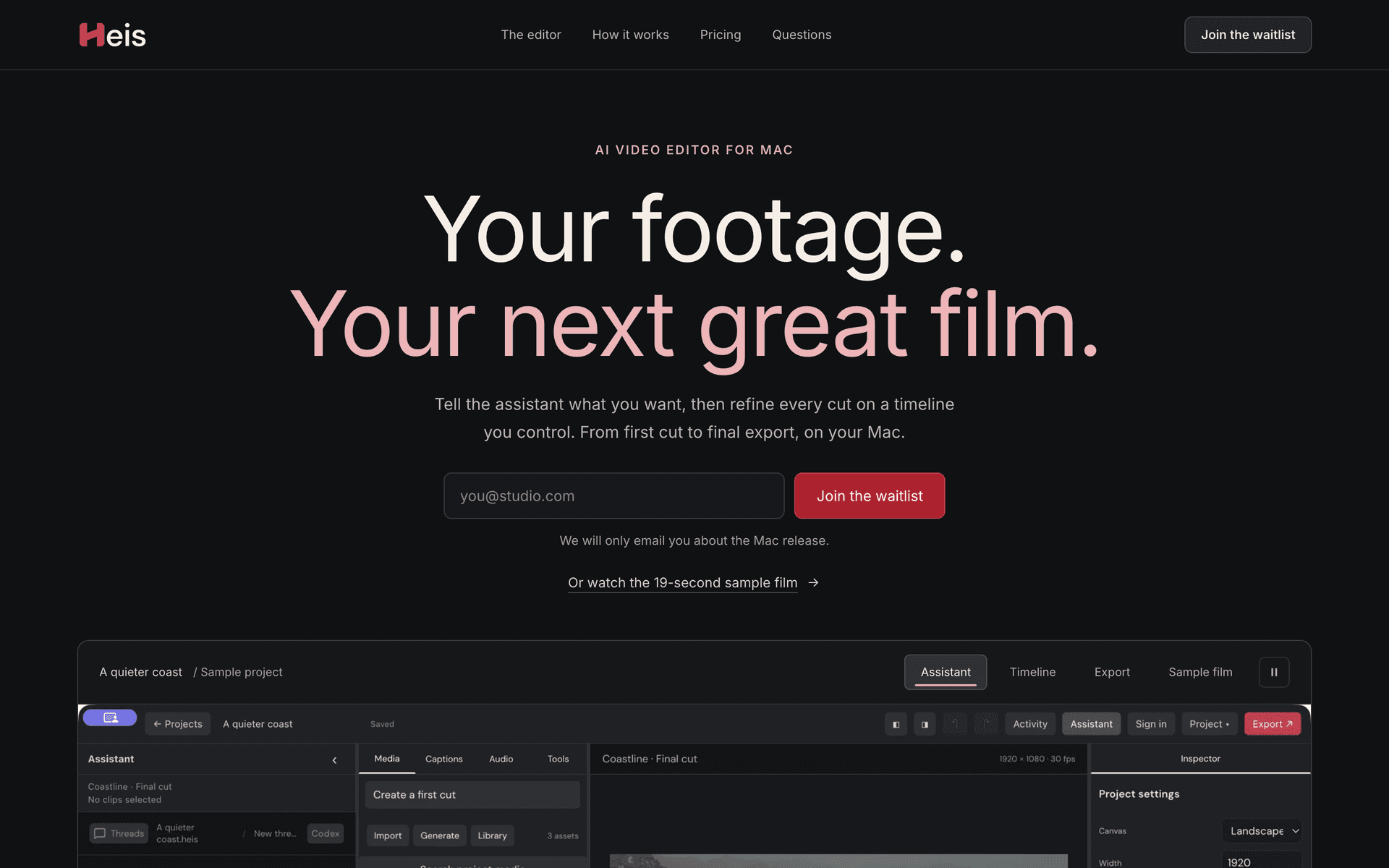
Task: Select the Inspector tab
Action: 1200,759
